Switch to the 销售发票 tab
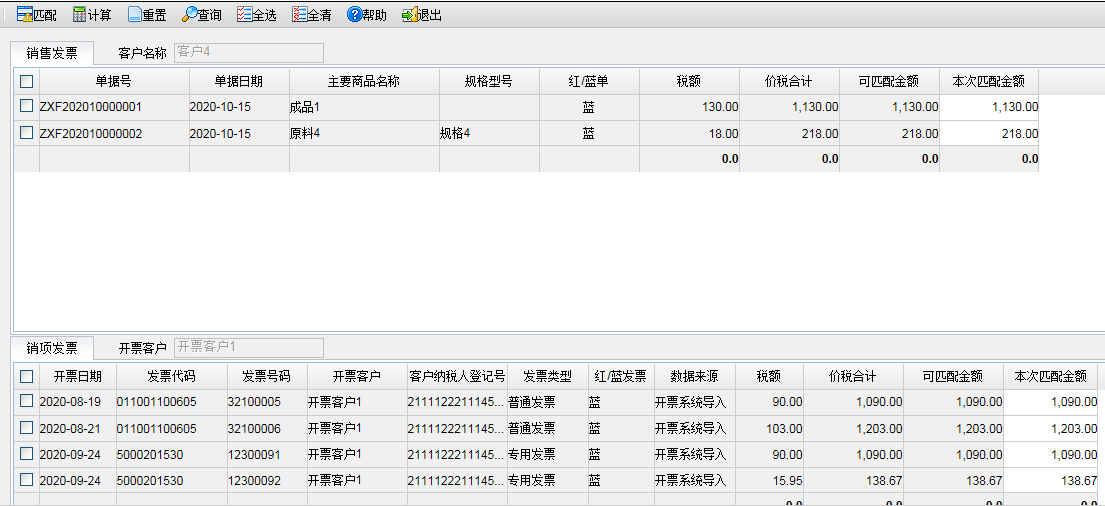1105x506 pixels. [52, 53]
